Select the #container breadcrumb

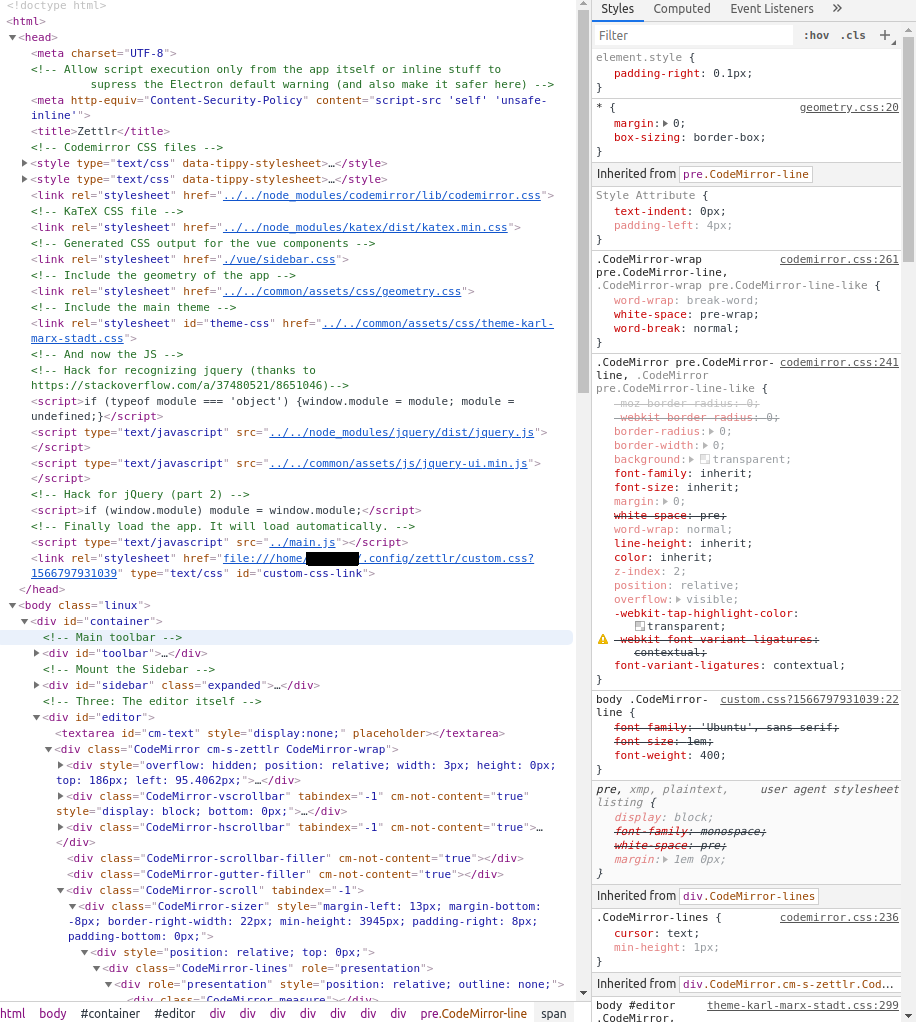(110, 1014)
